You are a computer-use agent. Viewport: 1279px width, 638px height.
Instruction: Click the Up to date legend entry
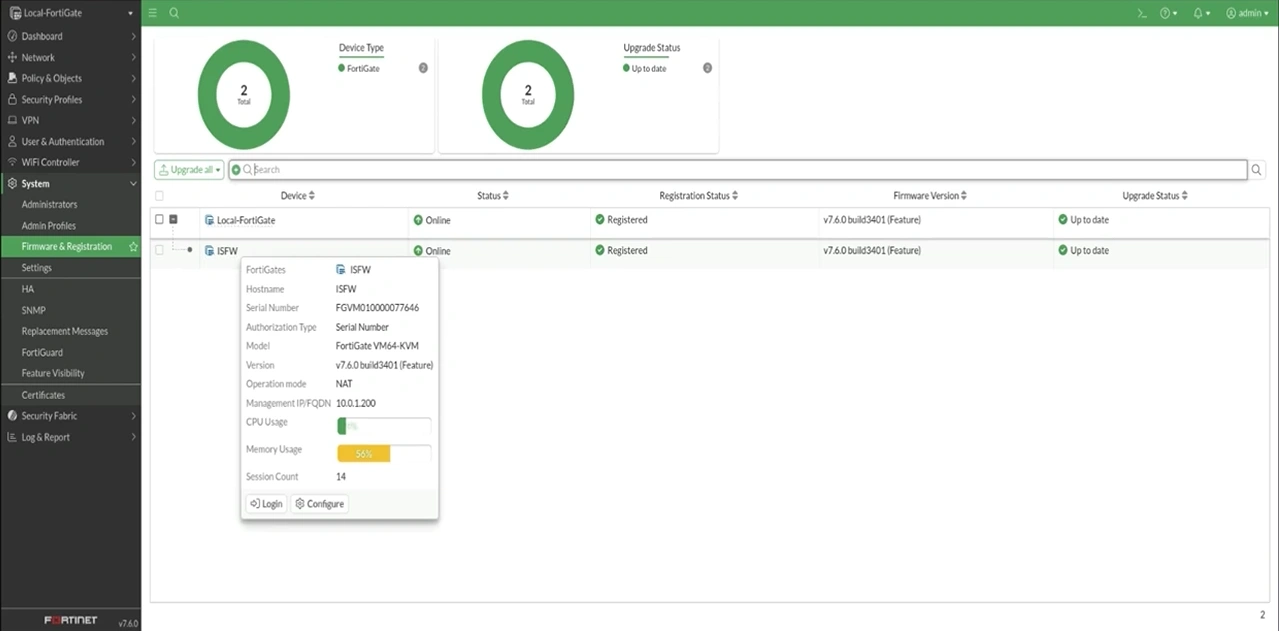pyautogui.click(x=644, y=68)
